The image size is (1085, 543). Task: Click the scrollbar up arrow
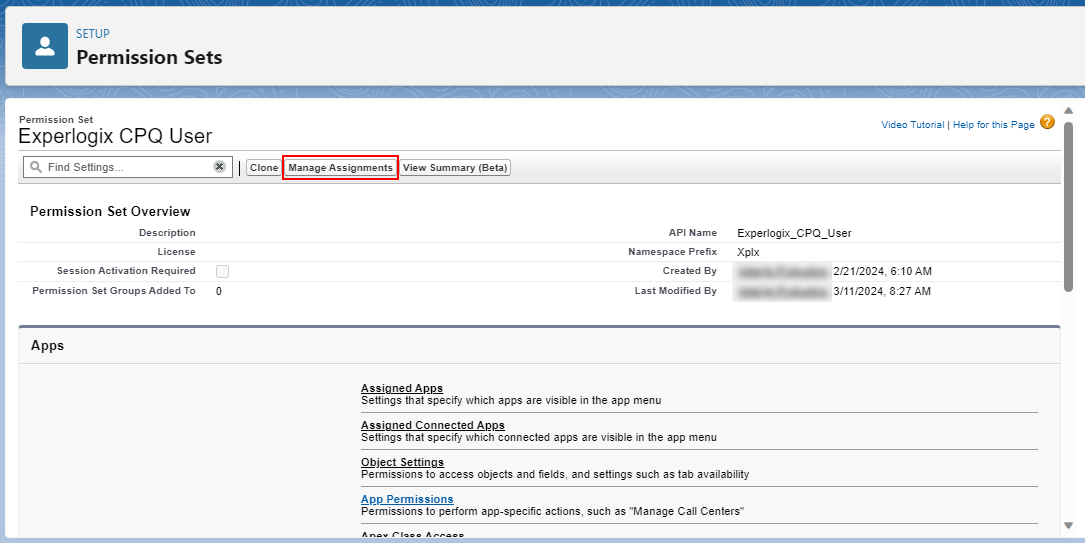pos(1068,111)
